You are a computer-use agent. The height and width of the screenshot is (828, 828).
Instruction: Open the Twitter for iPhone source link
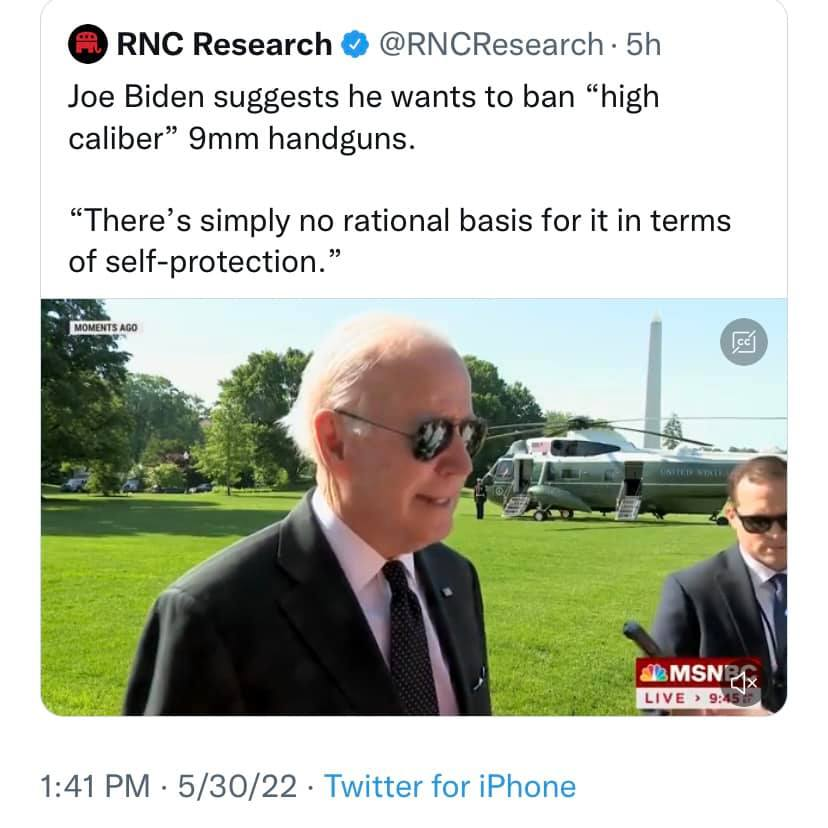tap(450, 786)
